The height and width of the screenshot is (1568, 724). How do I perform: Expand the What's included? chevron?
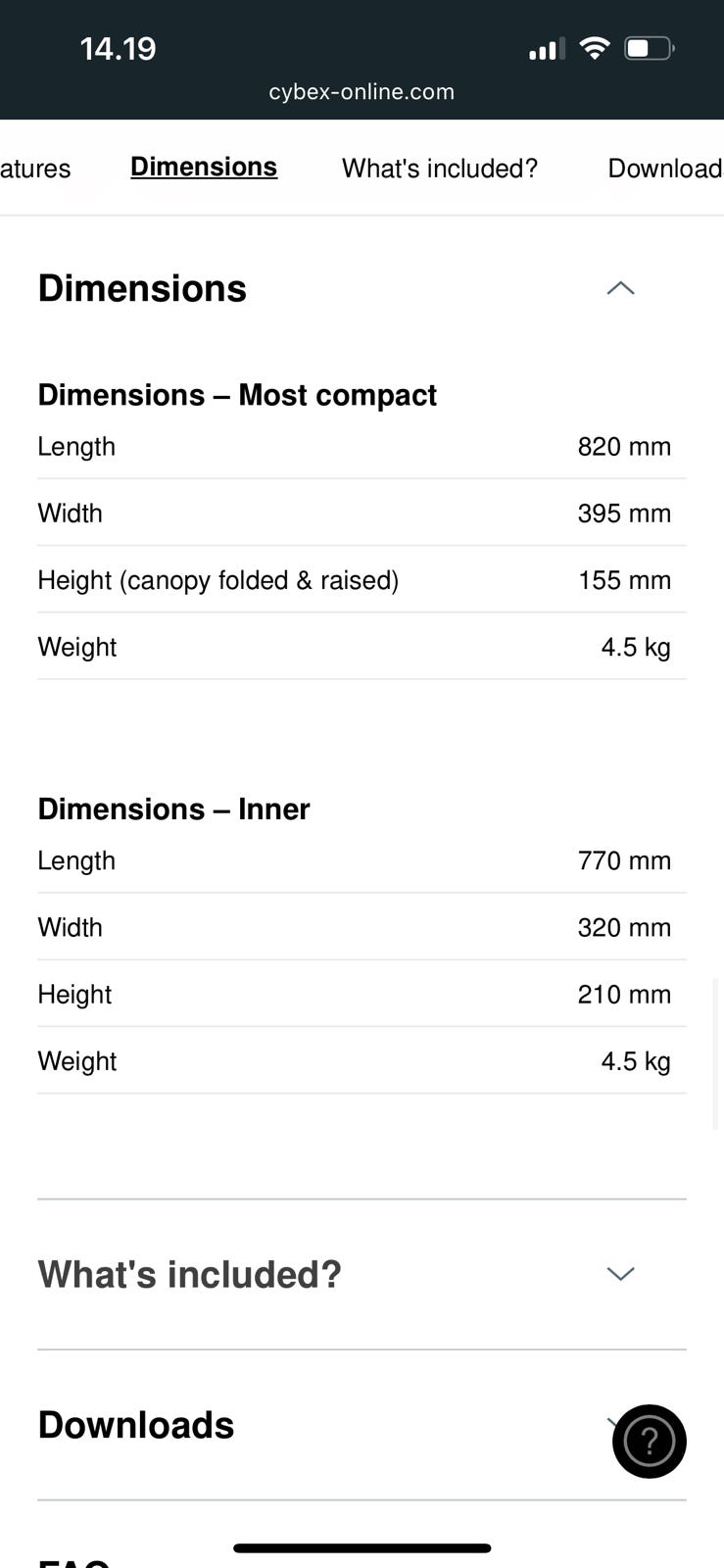620,1274
